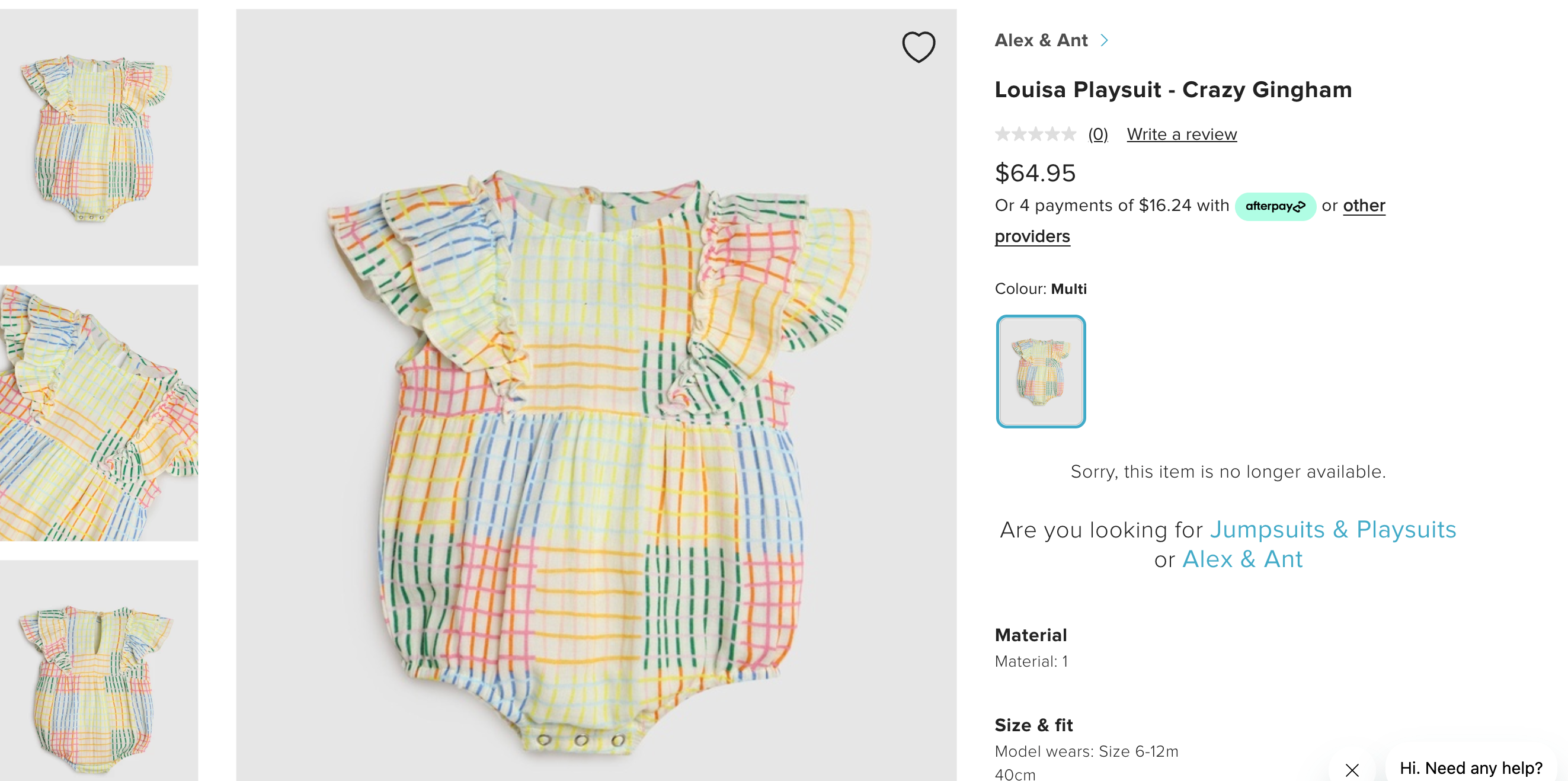Click the Louisa Playsuit - Crazy Gingham title
Screen dimensions: 1568x781
point(1173,90)
